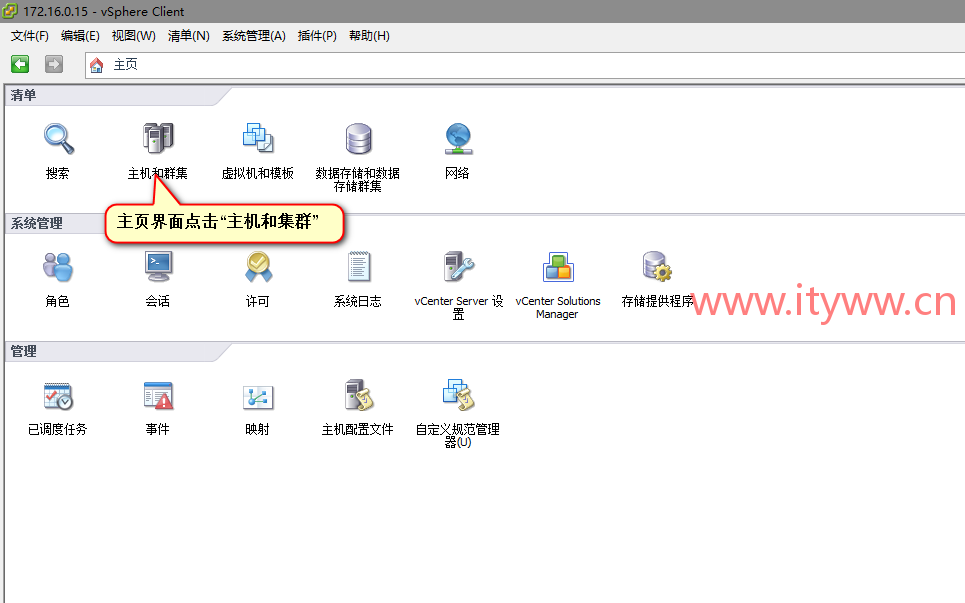
Task: Open 主机配置文件 (Host Profiles) icon
Action: 358,395
